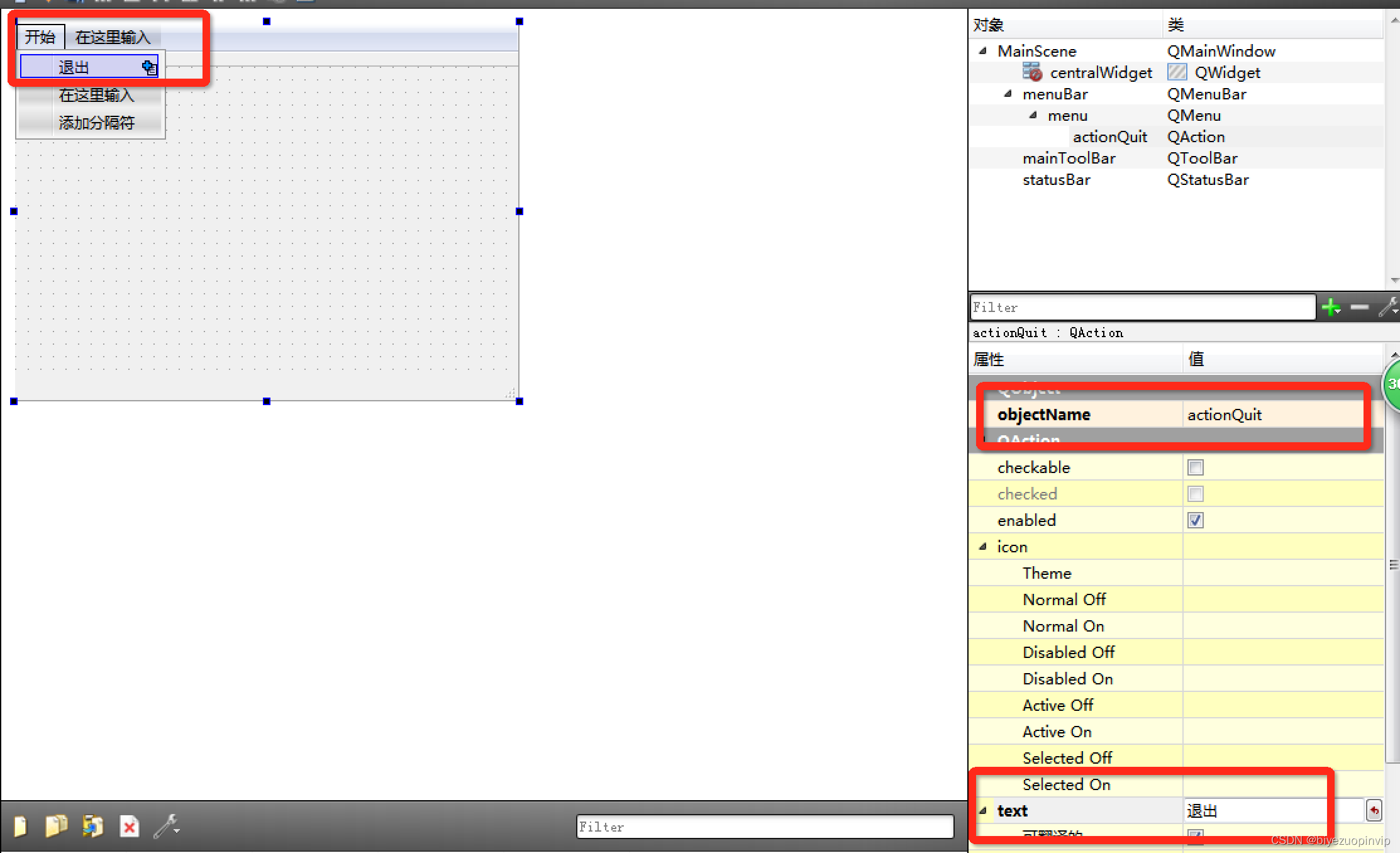Enable the checkable property checkbox
Image resolution: width=1400 pixels, height=853 pixels.
(1195, 467)
